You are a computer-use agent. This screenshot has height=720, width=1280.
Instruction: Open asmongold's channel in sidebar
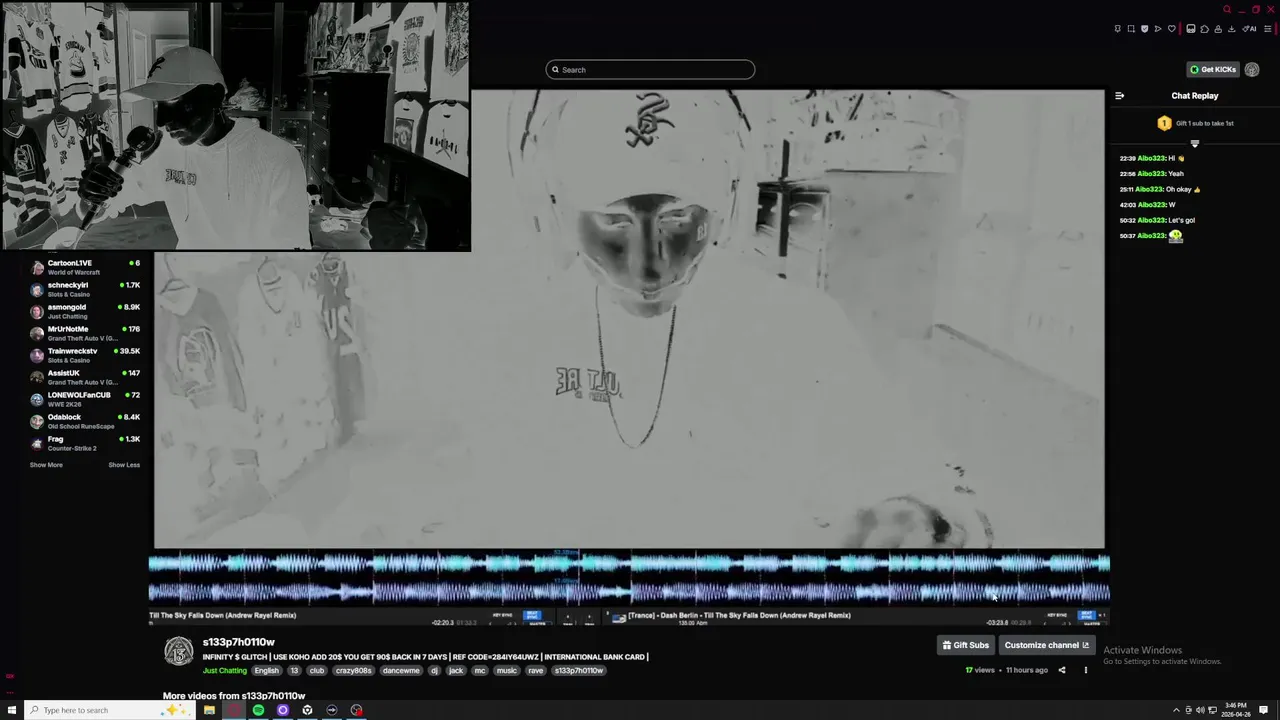(x=85, y=311)
